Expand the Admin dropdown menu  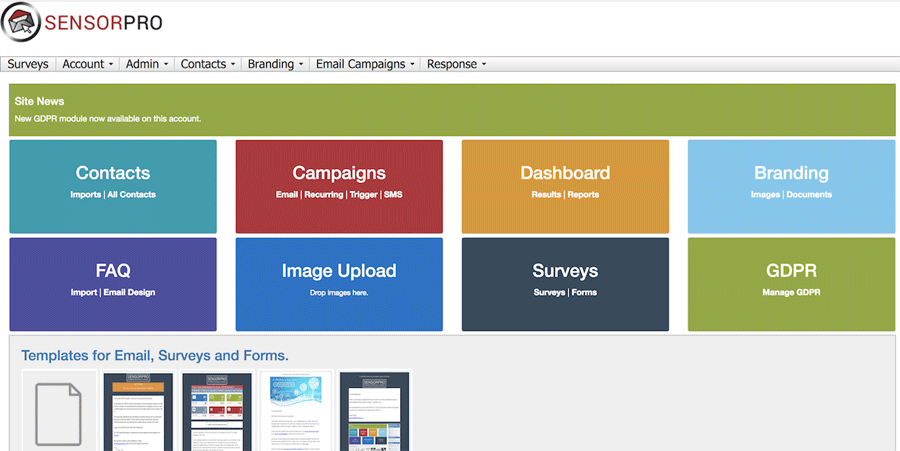point(147,64)
